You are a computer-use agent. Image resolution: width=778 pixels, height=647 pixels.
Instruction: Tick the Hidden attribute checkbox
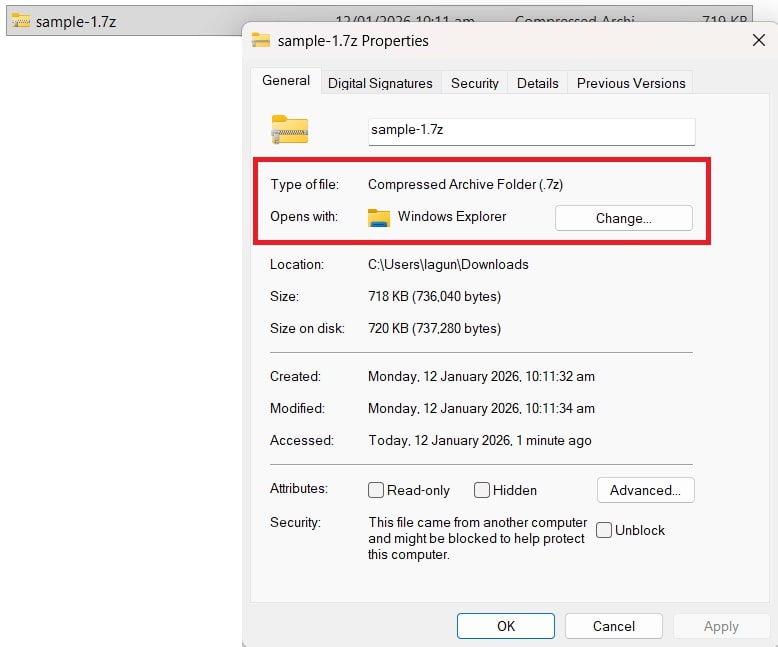(482, 490)
